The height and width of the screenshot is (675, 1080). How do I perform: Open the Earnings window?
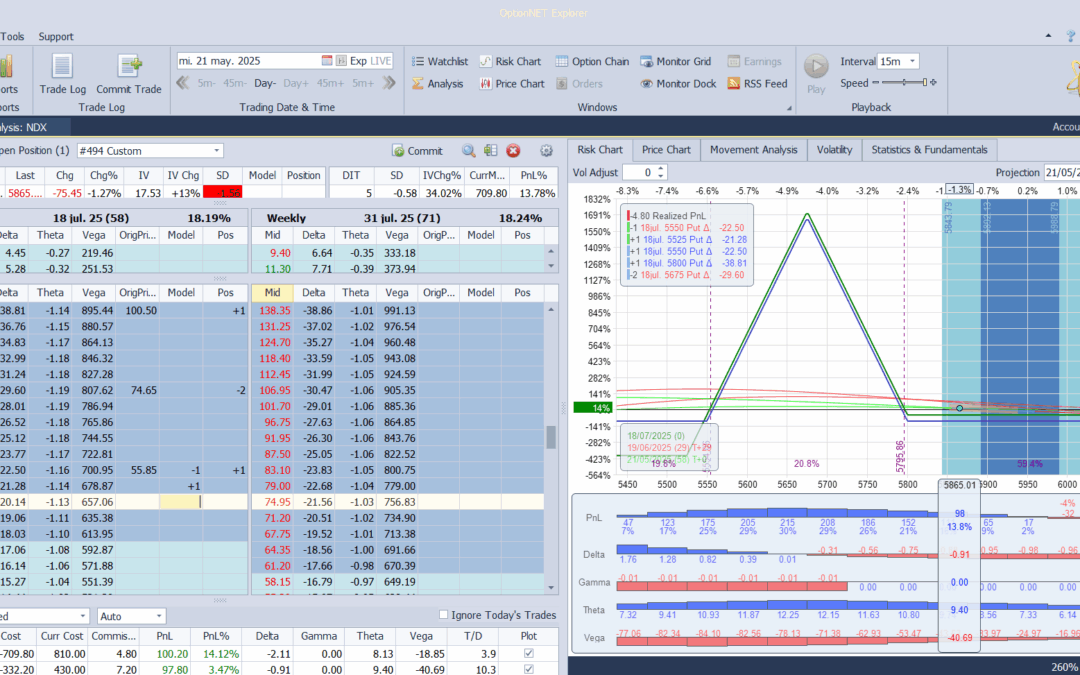(x=754, y=61)
